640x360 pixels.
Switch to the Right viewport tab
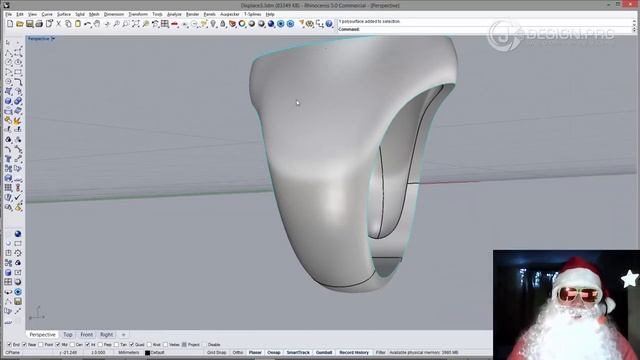coord(107,335)
